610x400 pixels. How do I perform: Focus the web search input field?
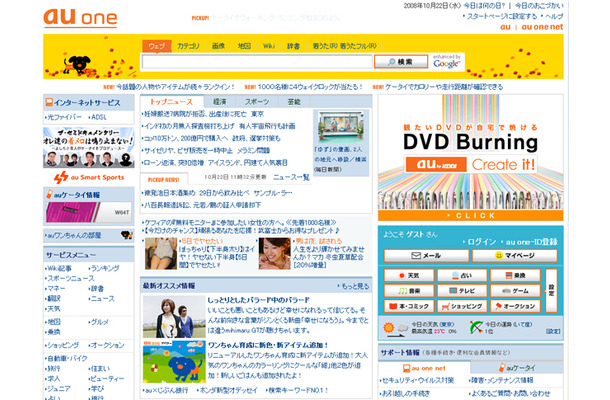[x=257, y=61]
